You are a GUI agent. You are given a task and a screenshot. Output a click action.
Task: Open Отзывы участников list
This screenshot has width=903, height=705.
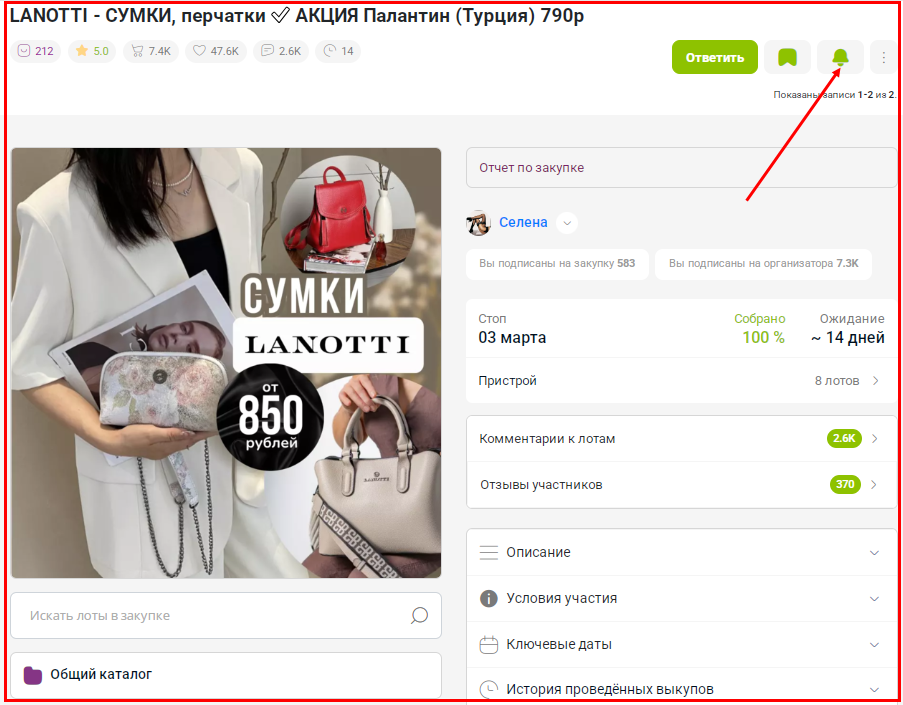pyautogui.click(x=681, y=485)
